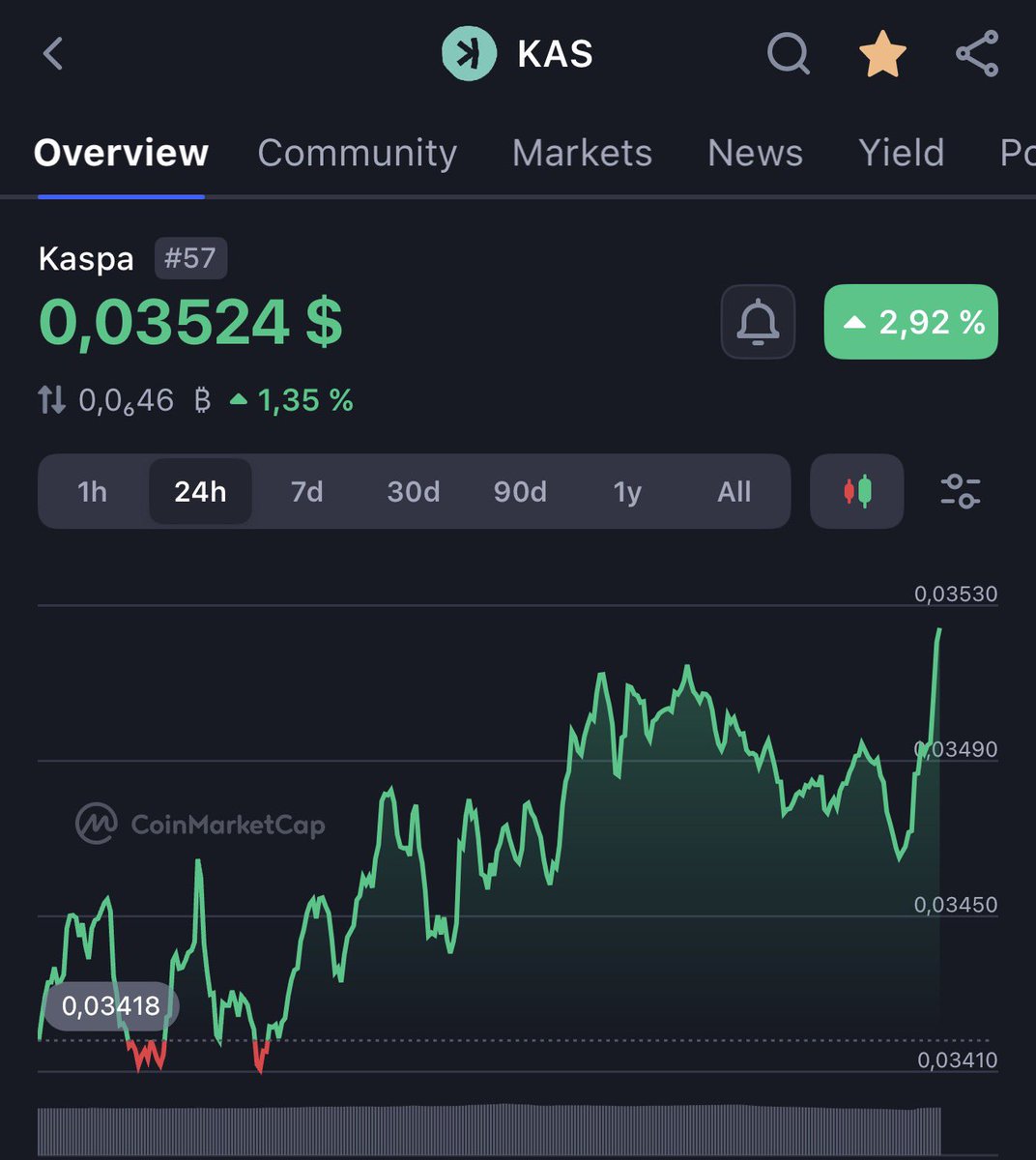Select the 1y chart range
1036x1160 pixels.
(x=627, y=492)
